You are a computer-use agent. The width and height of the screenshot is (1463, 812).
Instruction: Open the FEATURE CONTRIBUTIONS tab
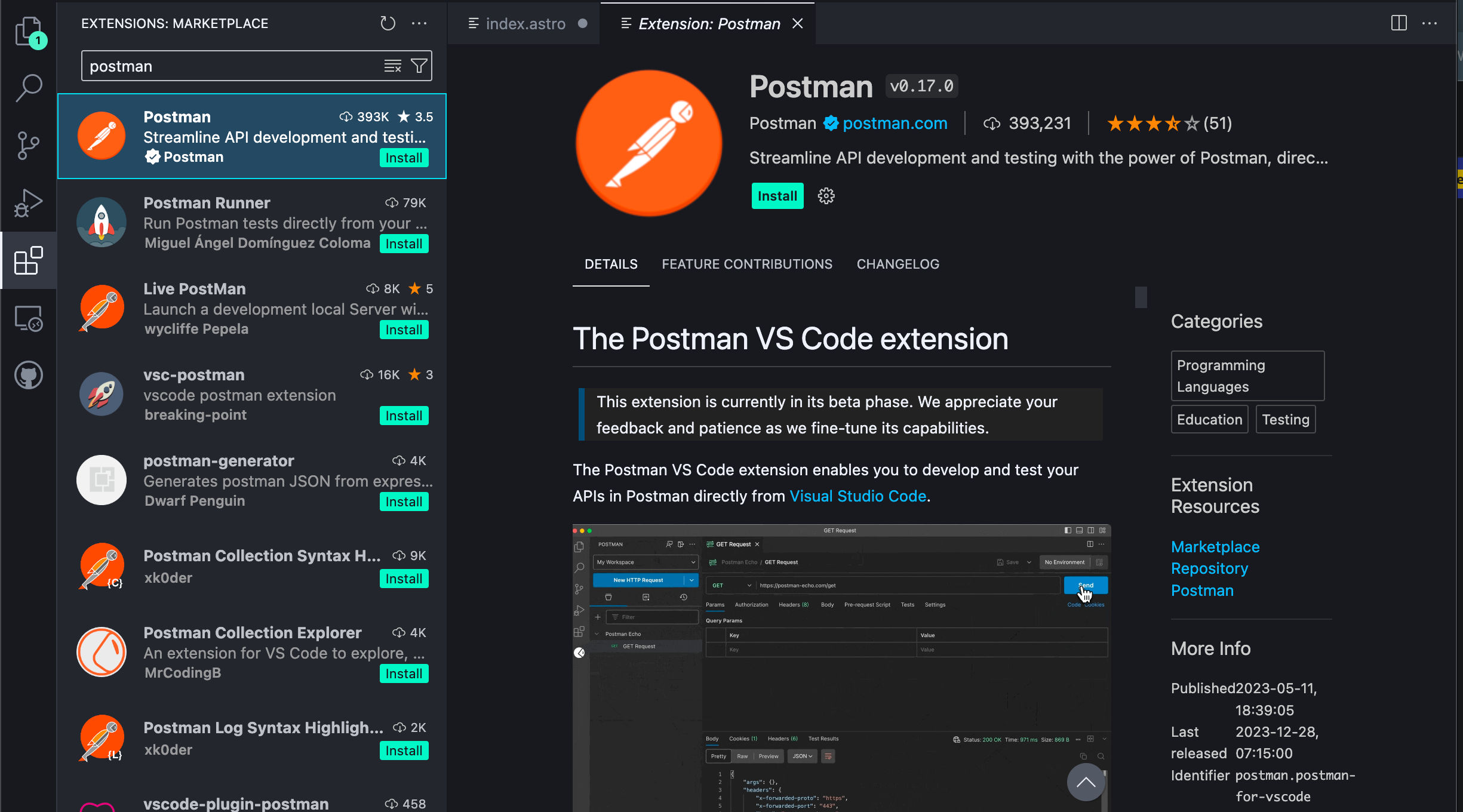tap(747, 264)
